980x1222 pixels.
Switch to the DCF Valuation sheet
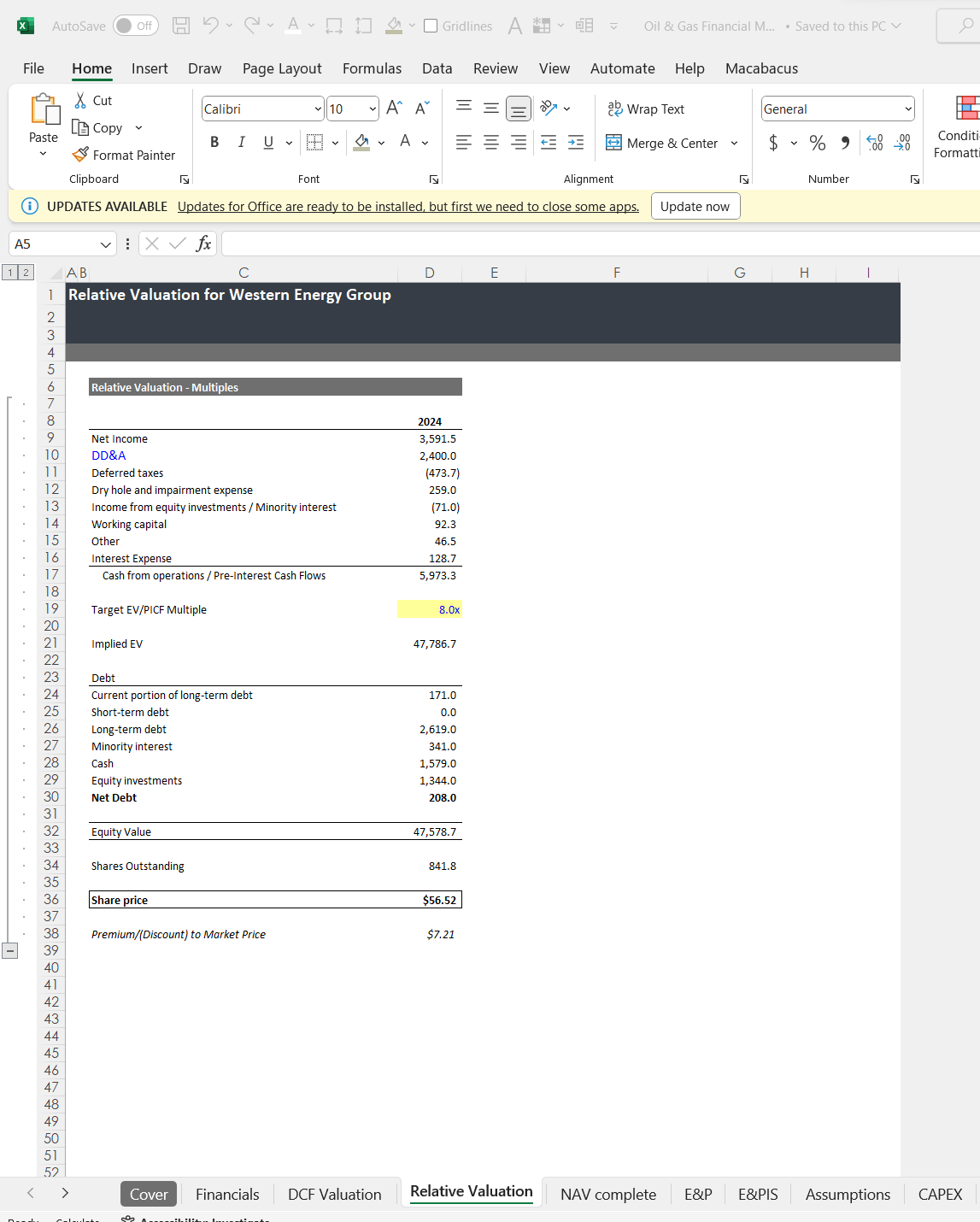[x=334, y=1194]
